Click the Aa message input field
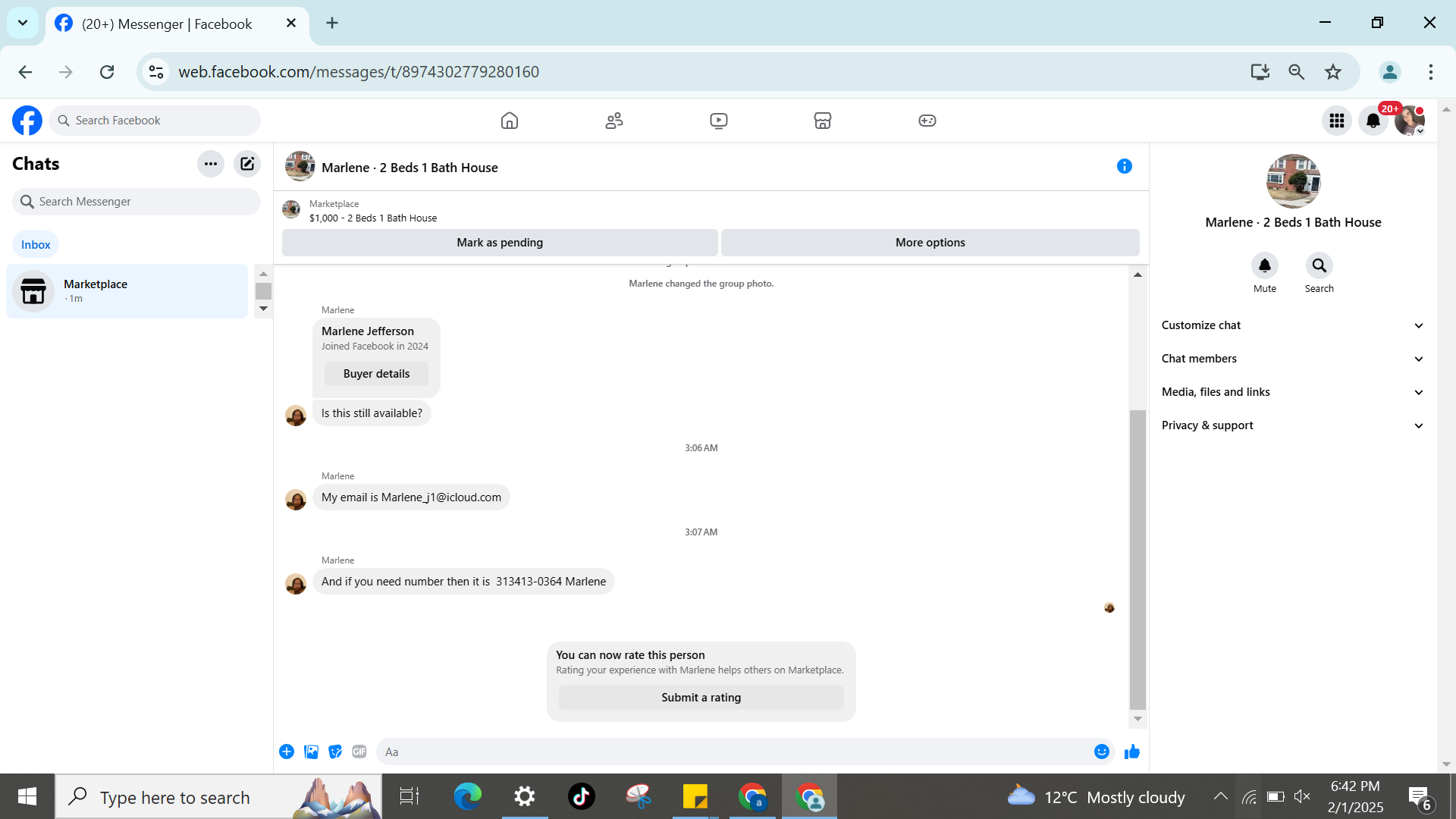This screenshot has width=1456, height=819. tap(728, 752)
